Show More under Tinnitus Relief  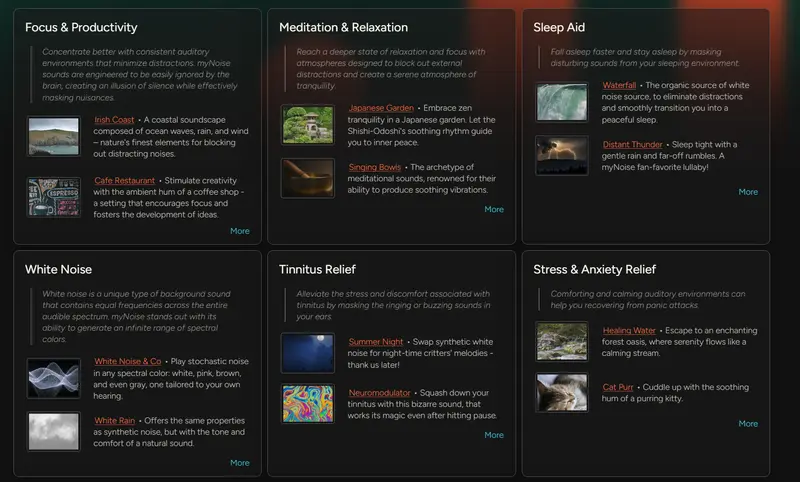pos(493,435)
